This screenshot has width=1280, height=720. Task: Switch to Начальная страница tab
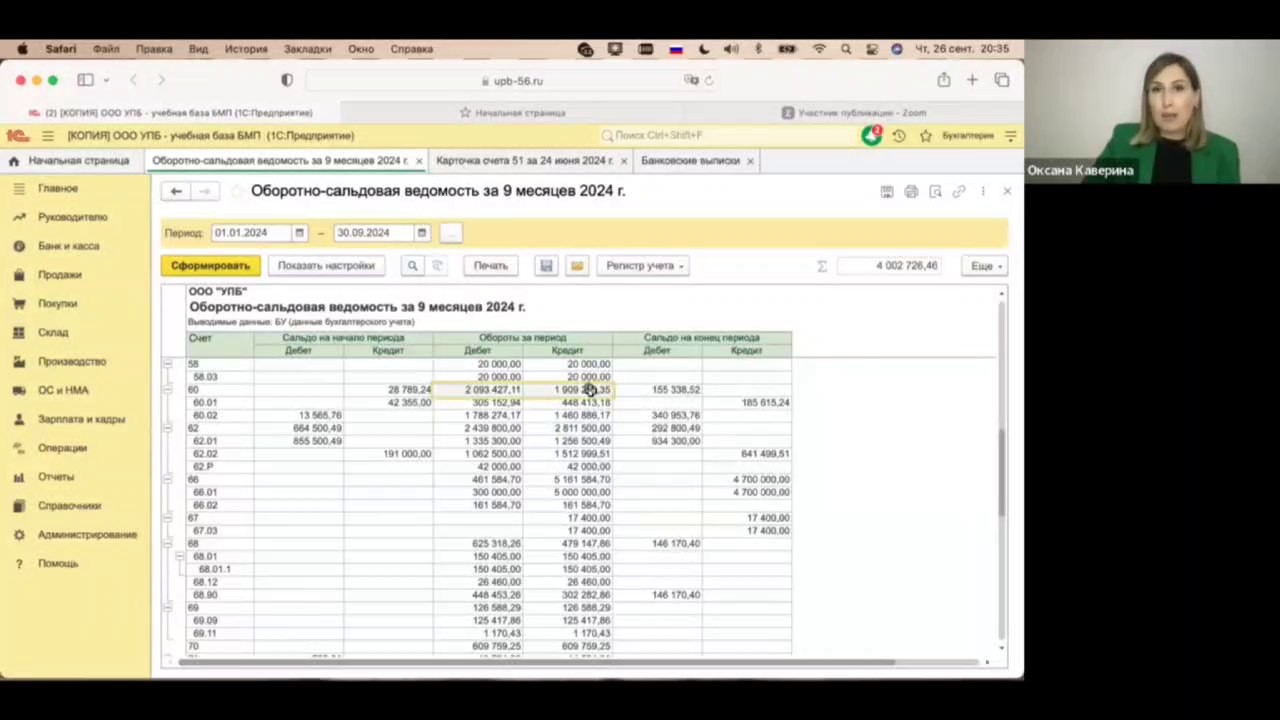(x=70, y=161)
